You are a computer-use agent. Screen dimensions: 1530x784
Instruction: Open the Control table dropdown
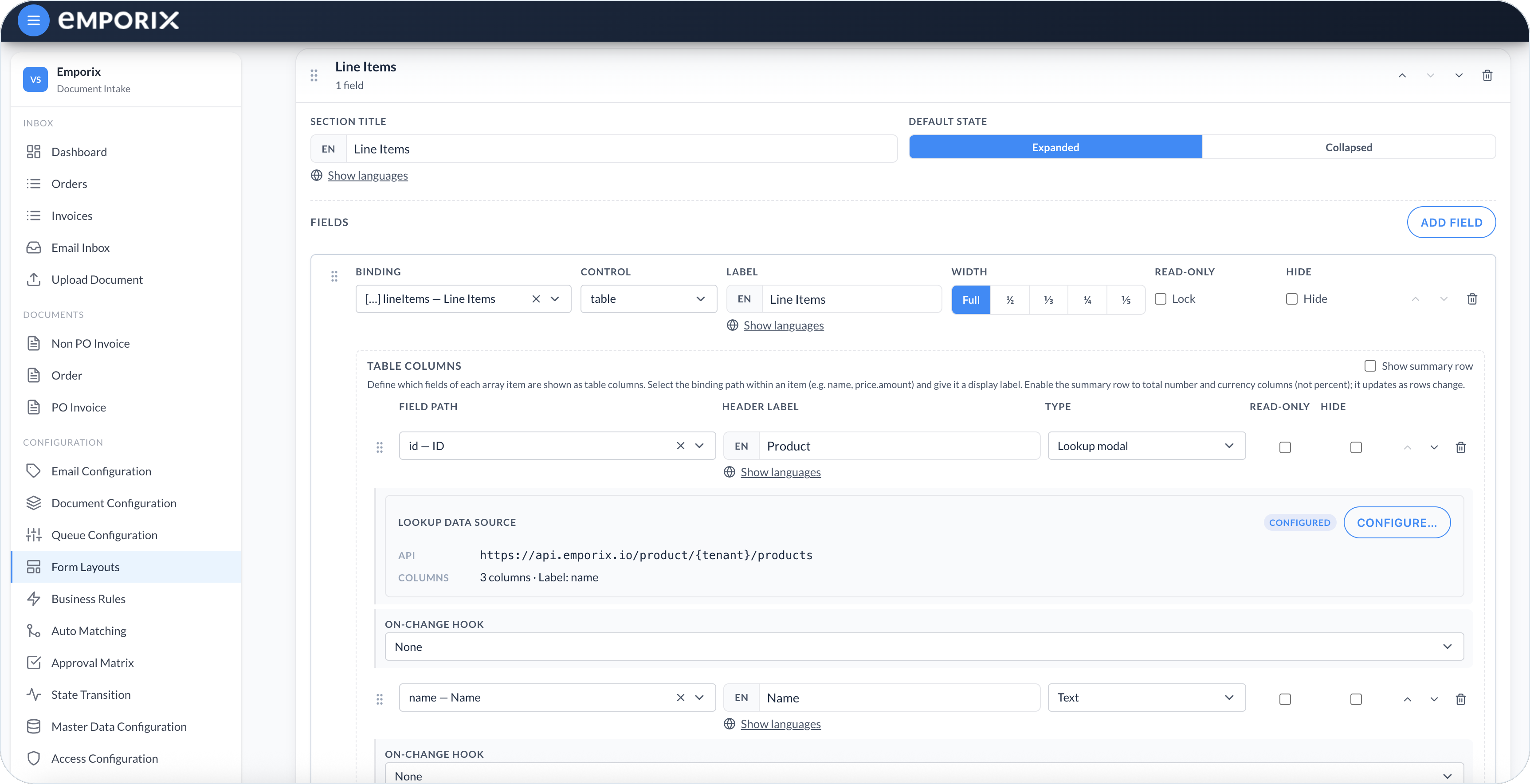point(648,299)
